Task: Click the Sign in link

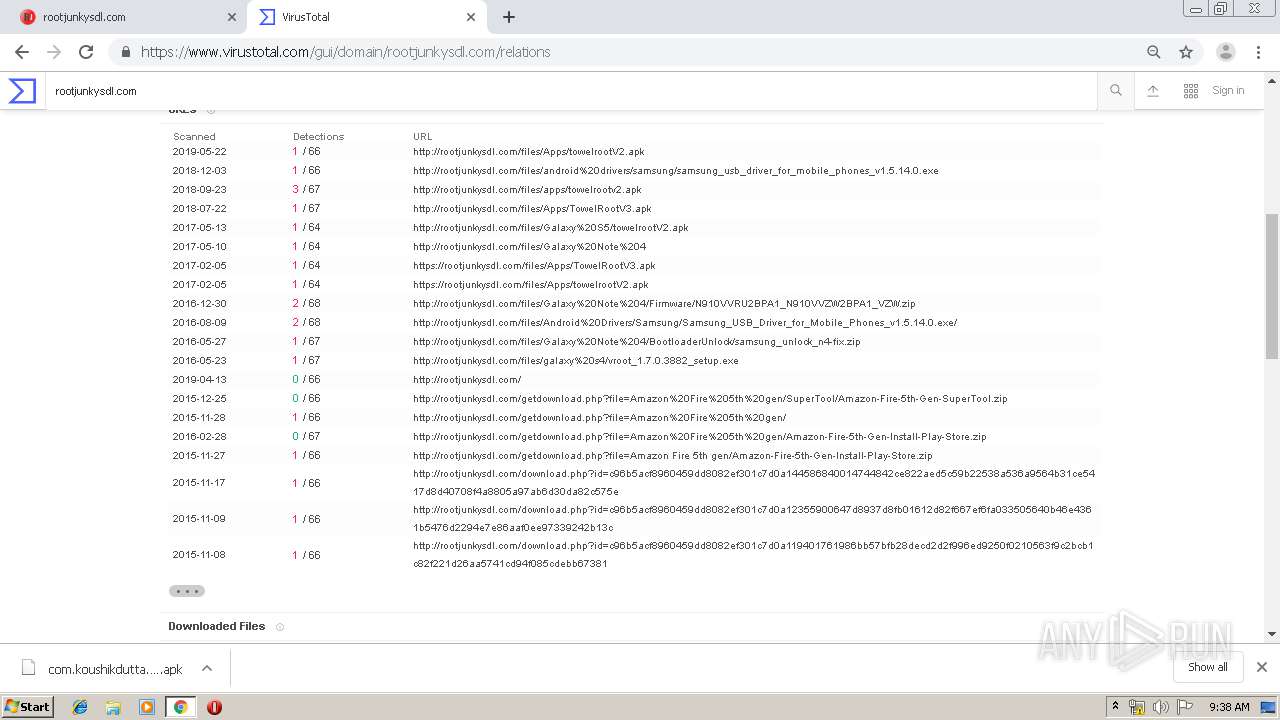Action: (1228, 91)
